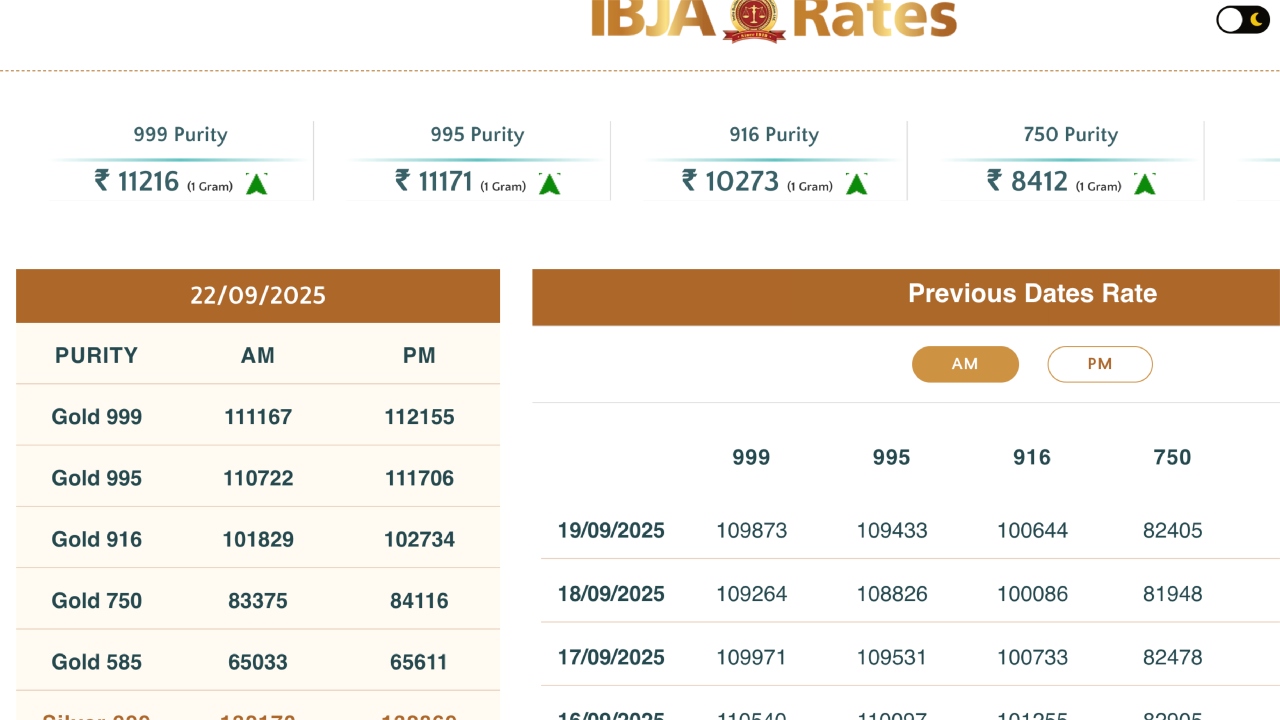Image resolution: width=1280 pixels, height=720 pixels.
Task: Click green up arrow for 995 Purity
Action: click(549, 184)
